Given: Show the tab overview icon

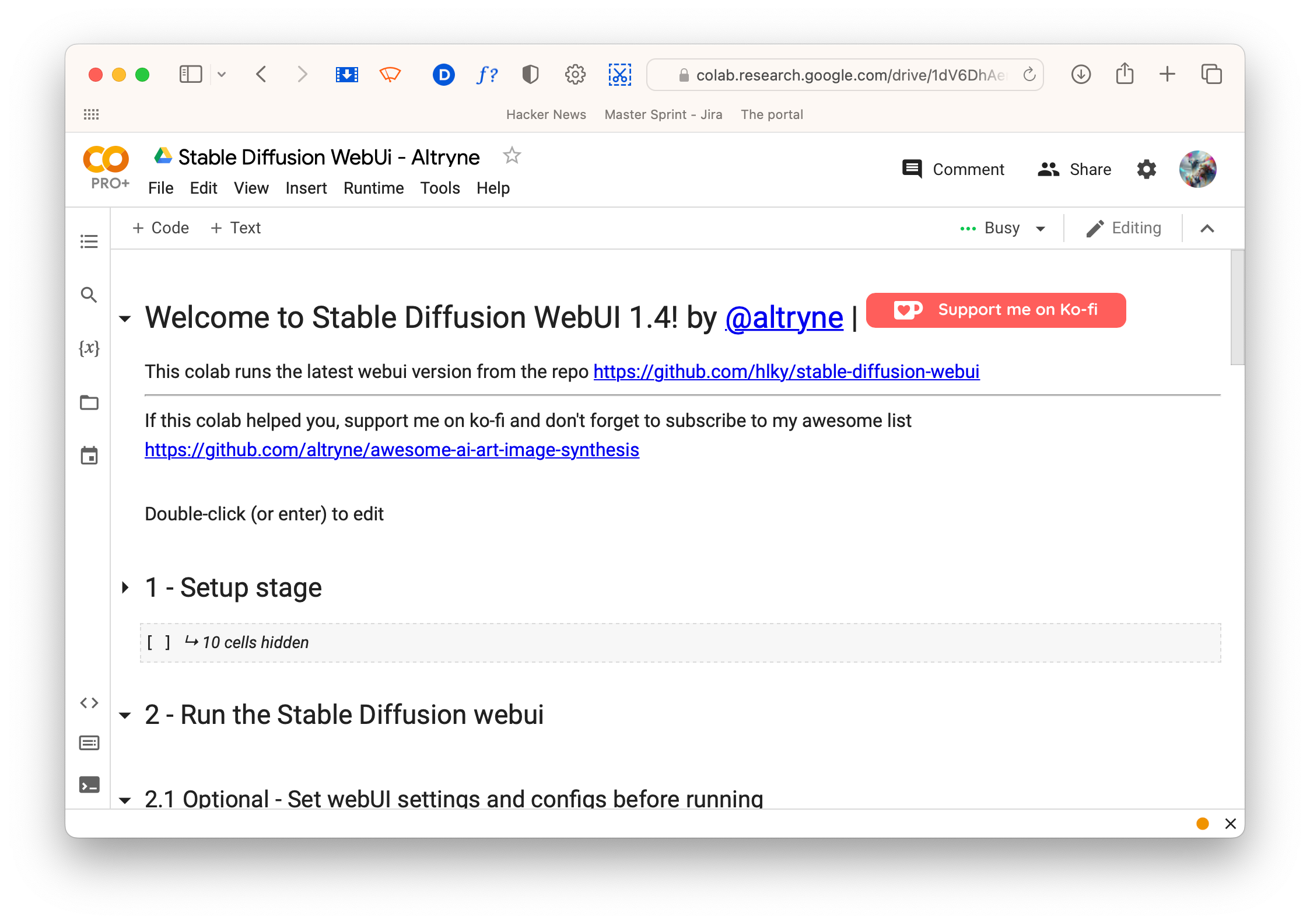Looking at the screenshot, I should [1211, 75].
